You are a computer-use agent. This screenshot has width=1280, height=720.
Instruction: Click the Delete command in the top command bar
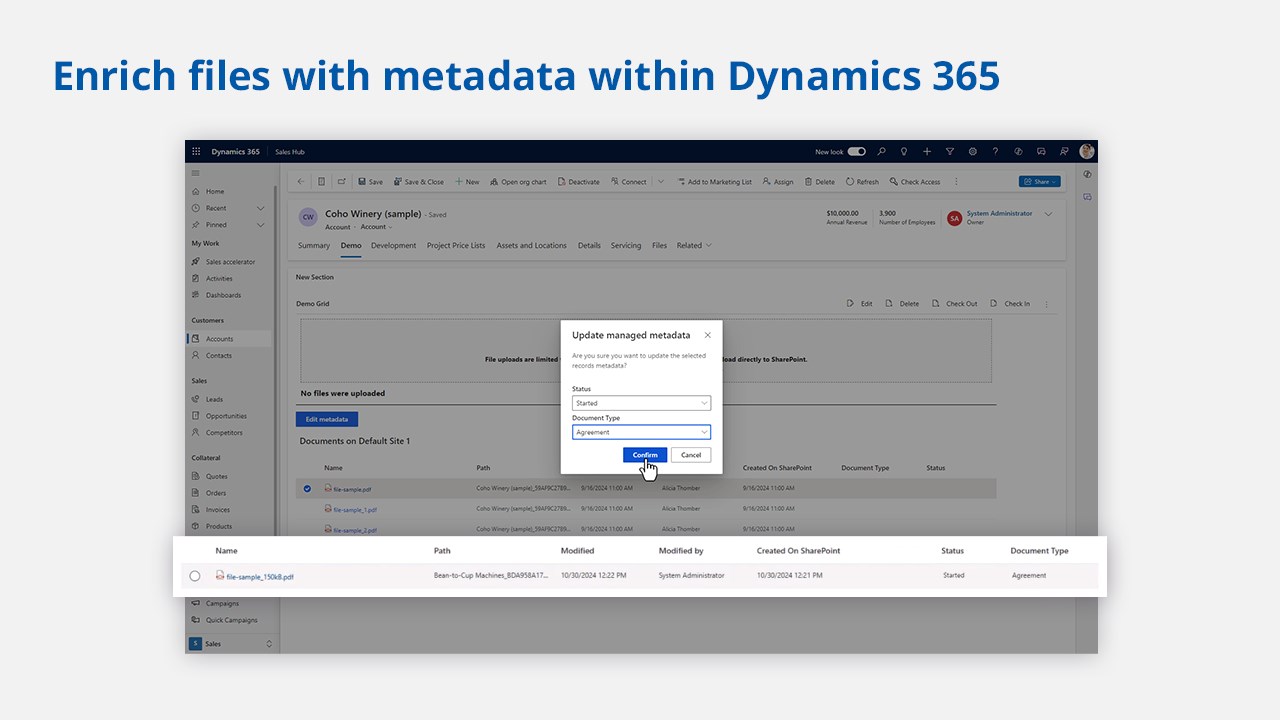coord(819,182)
